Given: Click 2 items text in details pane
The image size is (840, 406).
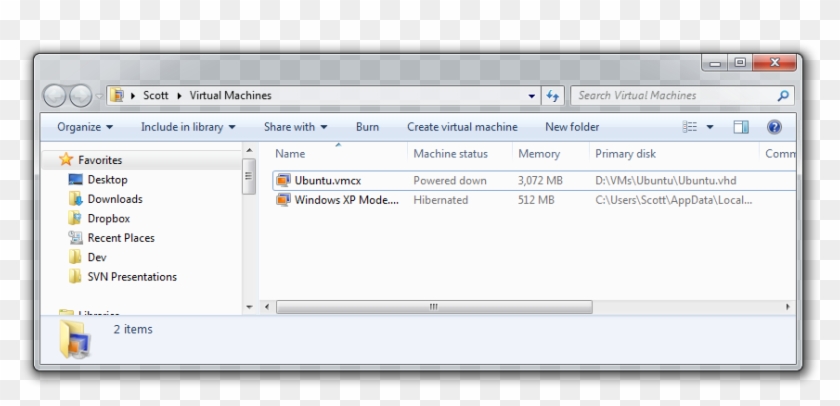Looking at the screenshot, I should click(x=133, y=329).
